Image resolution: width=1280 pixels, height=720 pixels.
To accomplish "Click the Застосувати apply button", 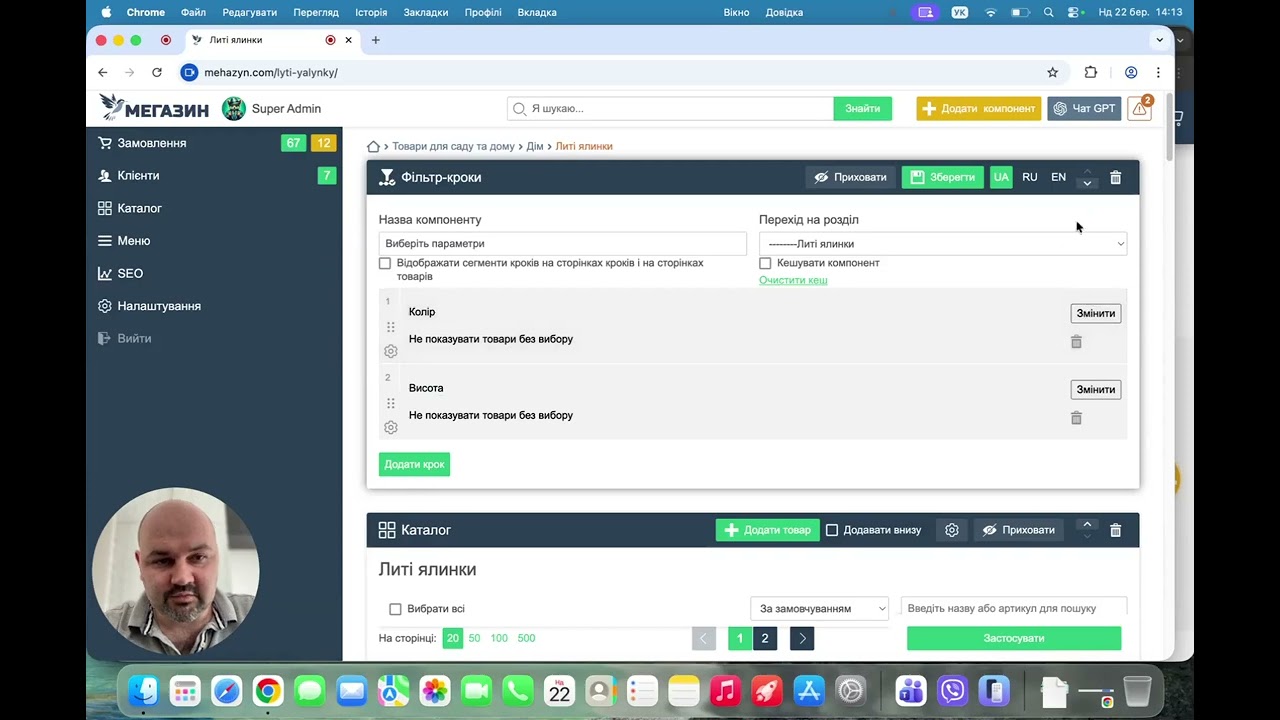I will [x=1014, y=638].
